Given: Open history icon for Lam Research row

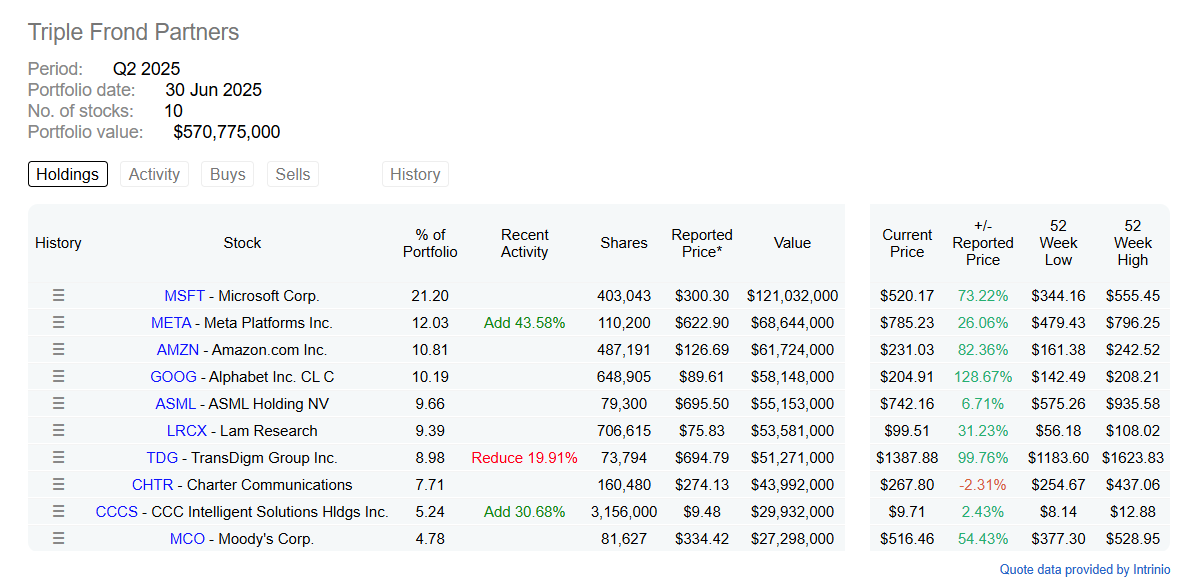Looking at the screenshot, I should (58, 431).
